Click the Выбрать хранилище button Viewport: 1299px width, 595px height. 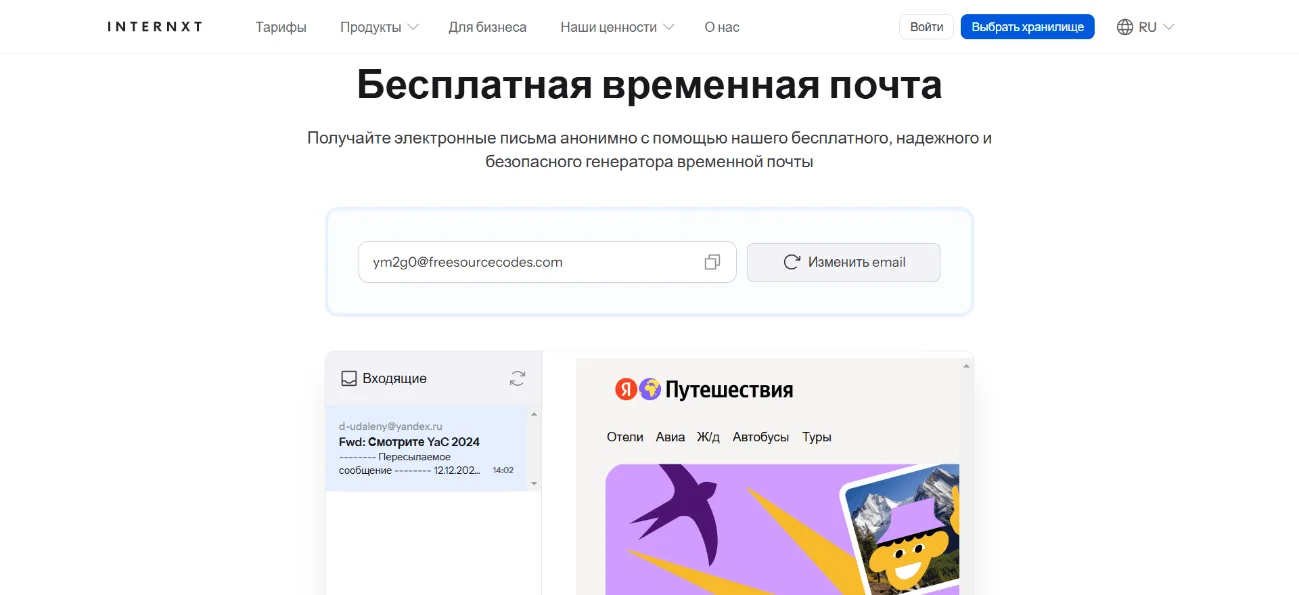tap(1028, 27)
